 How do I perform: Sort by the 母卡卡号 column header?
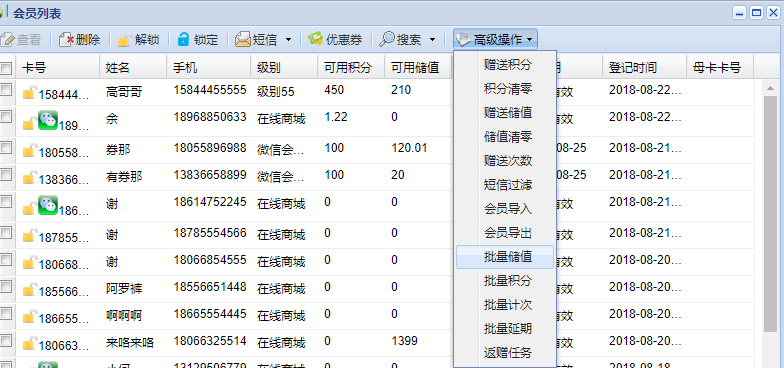[x=720, y=68]
